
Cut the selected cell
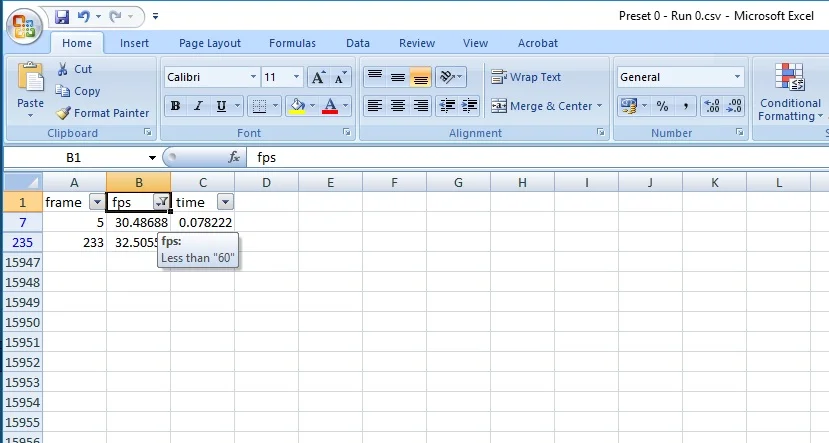point(74,69)
